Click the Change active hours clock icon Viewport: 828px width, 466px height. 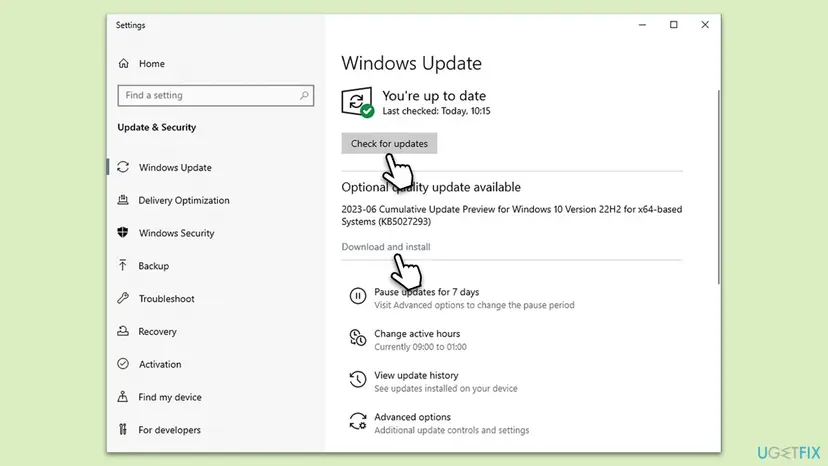[x=357, y=338]
